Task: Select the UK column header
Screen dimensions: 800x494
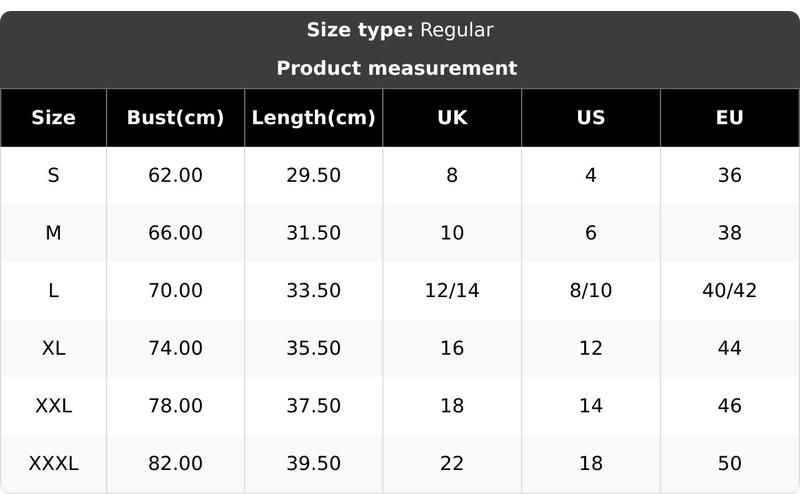Action: tap(452, 118)
